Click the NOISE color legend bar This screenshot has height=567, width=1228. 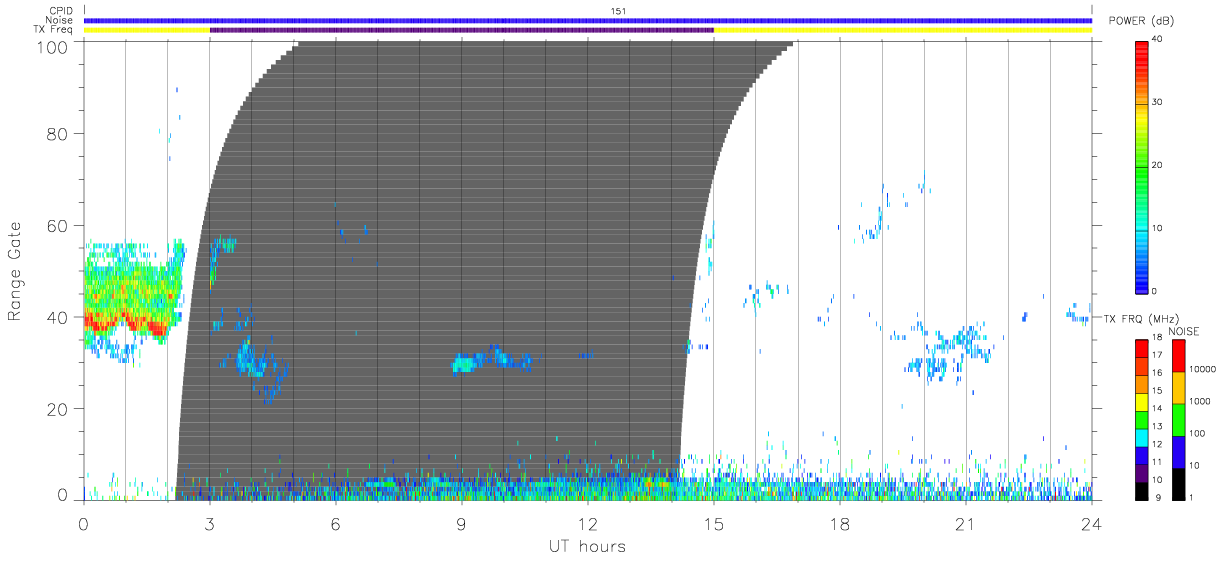tap(1179, 419)
